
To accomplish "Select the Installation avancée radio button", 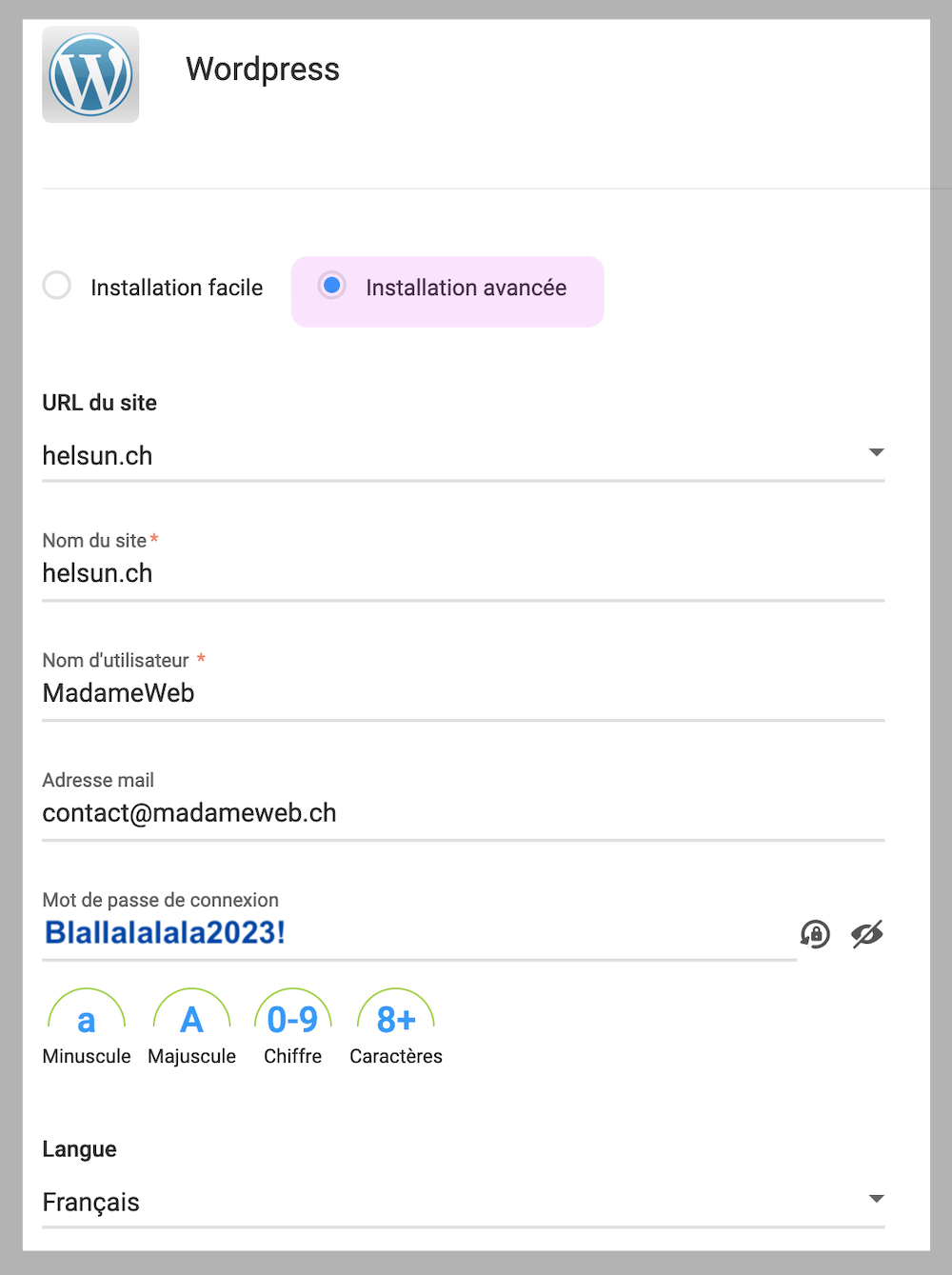I will click(x=331, y=286).
